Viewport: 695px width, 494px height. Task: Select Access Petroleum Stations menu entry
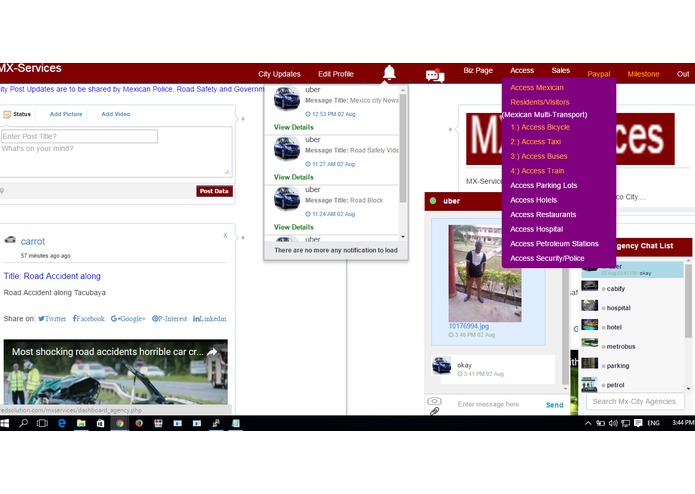pos(554,244)
